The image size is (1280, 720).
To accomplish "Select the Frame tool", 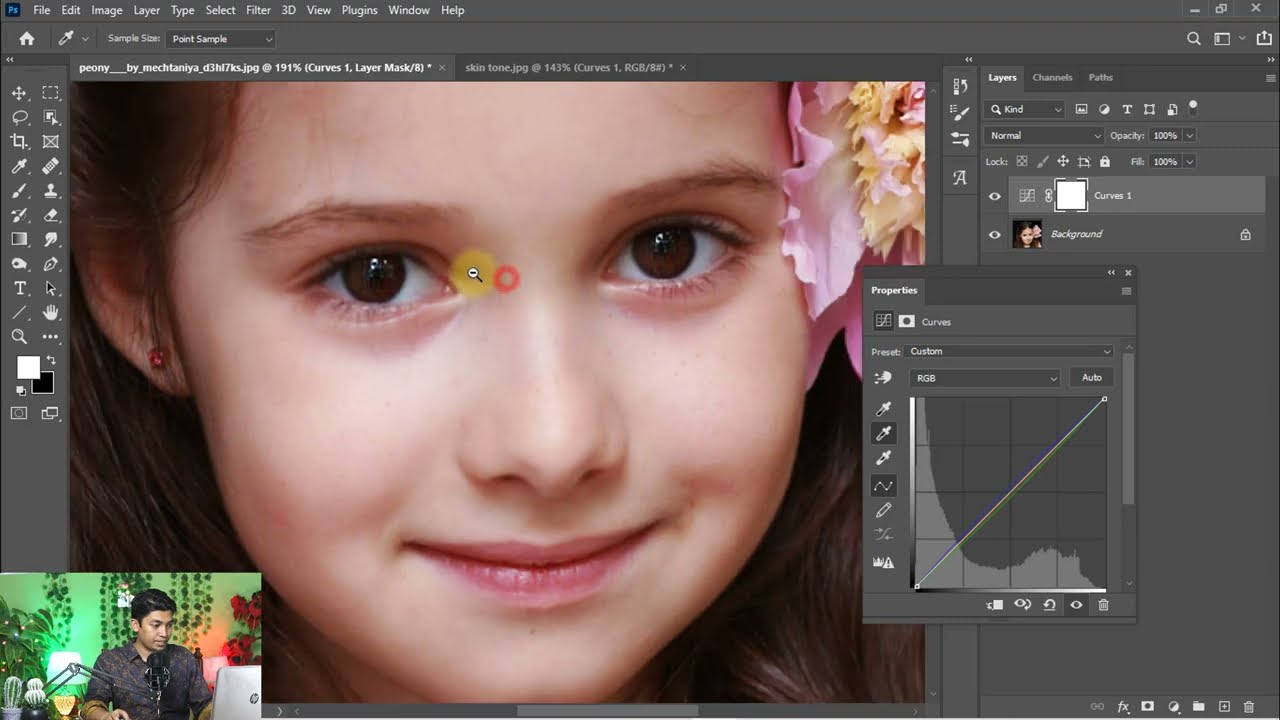I will [x=51, y=142].
